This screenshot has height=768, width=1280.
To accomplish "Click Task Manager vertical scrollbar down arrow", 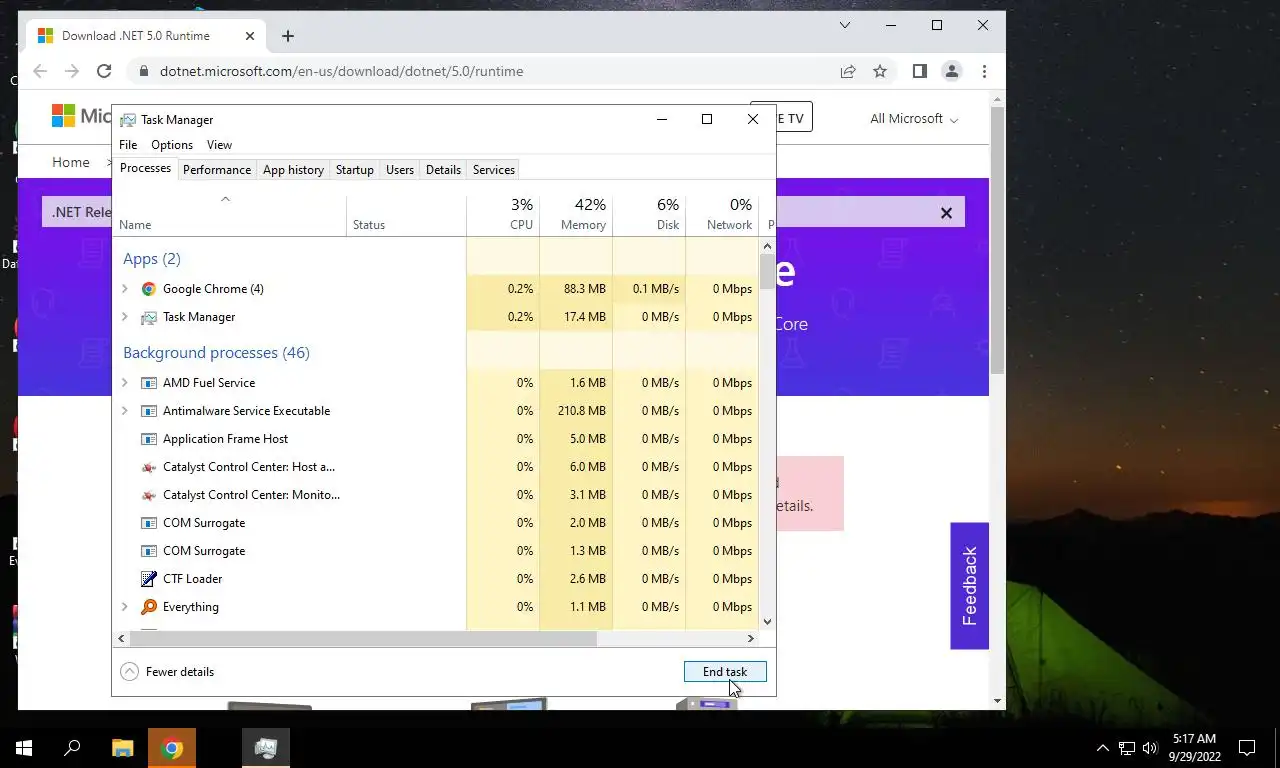I will (x=768, y=622).
